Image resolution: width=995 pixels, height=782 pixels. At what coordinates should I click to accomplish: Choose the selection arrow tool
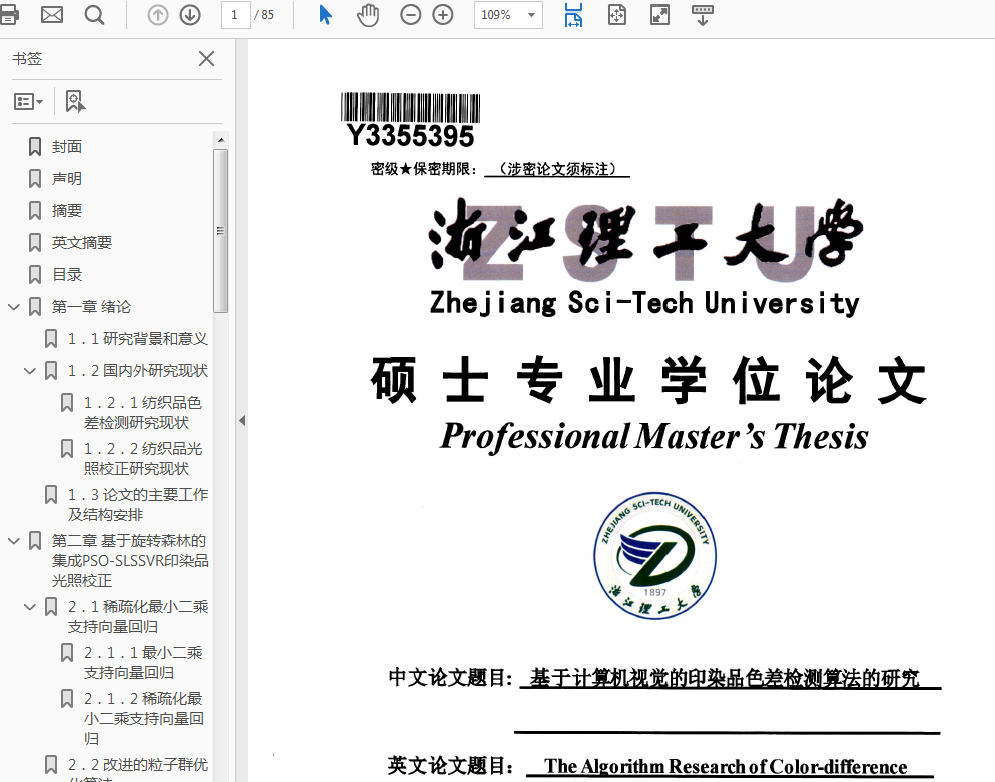click(325, 15)
